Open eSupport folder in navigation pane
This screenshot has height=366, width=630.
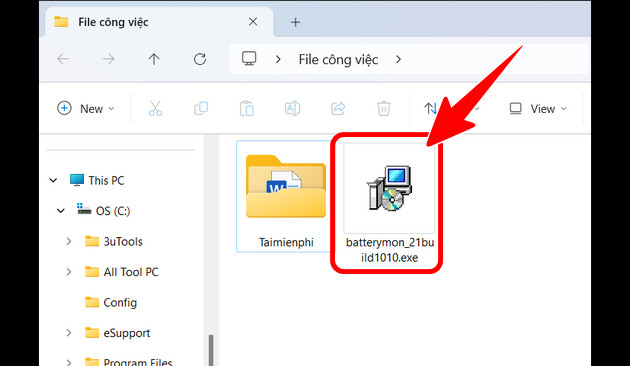127,333
